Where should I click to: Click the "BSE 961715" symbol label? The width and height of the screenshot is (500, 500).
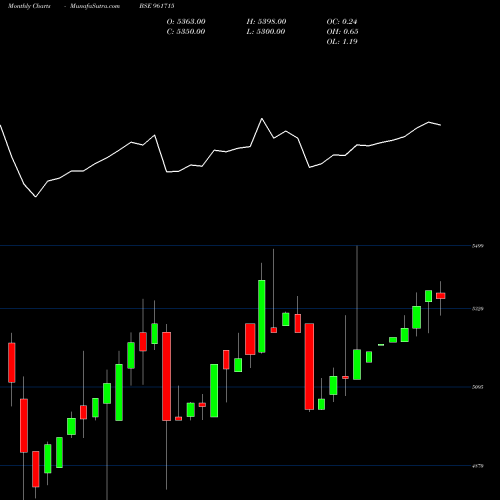pyautogui.click(x=157, y=6)
